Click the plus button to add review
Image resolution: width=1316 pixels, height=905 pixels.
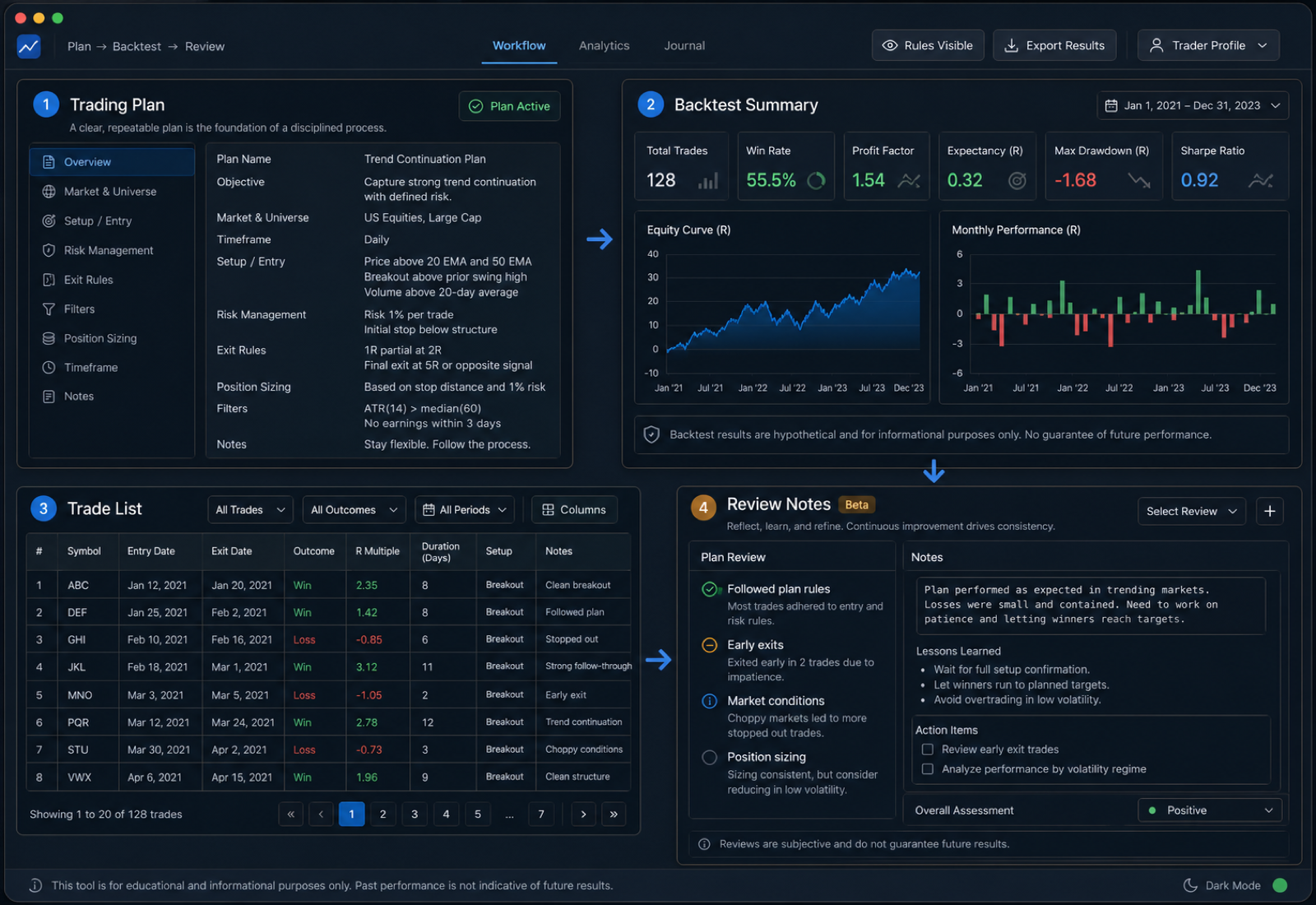coord(1269,511)
